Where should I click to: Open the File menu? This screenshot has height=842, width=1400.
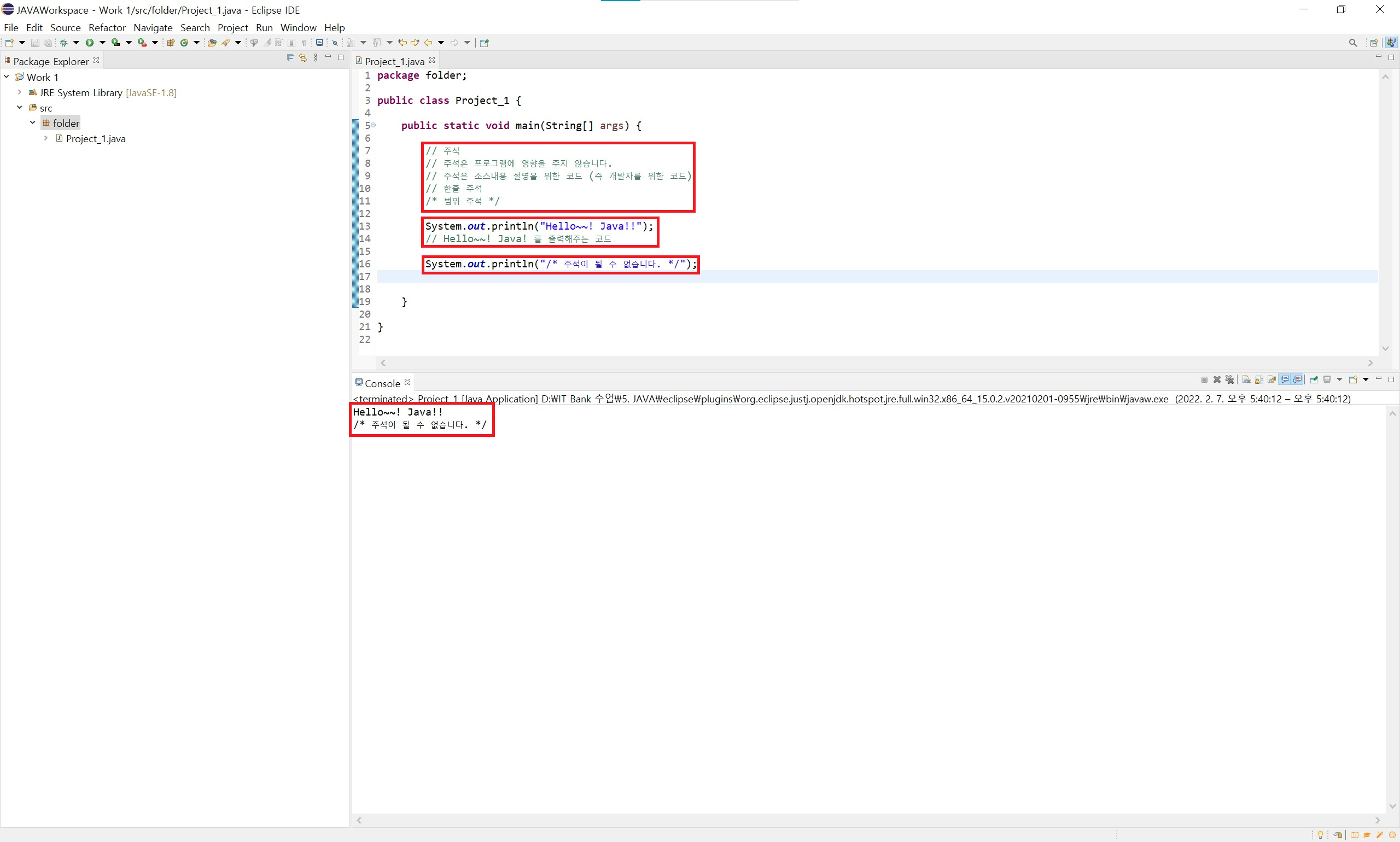click(x=11, y=27)
